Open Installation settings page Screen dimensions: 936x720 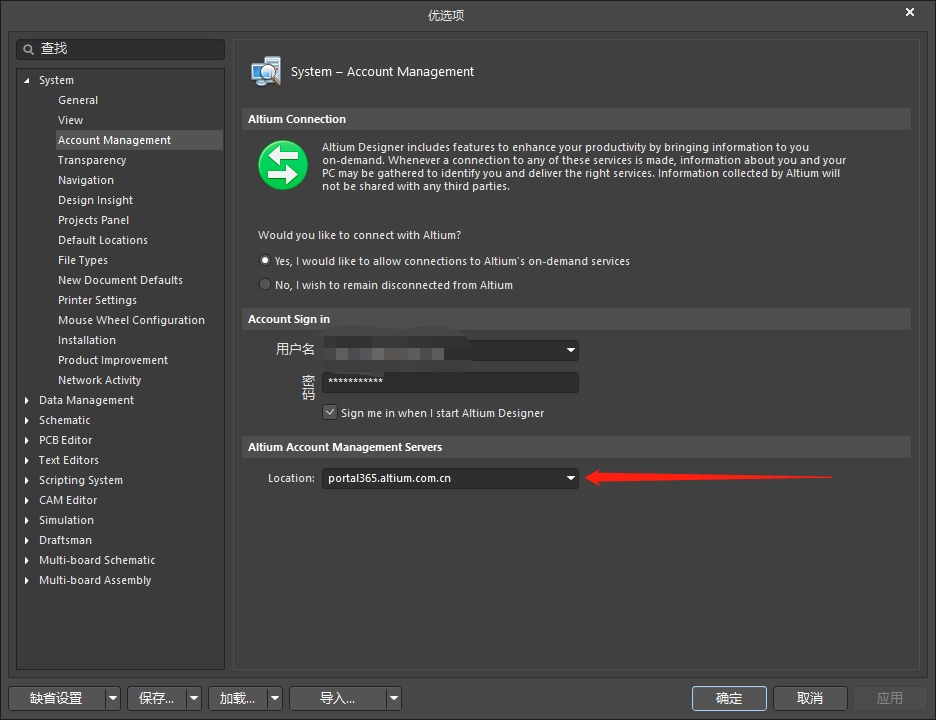[x=87, y=340]
